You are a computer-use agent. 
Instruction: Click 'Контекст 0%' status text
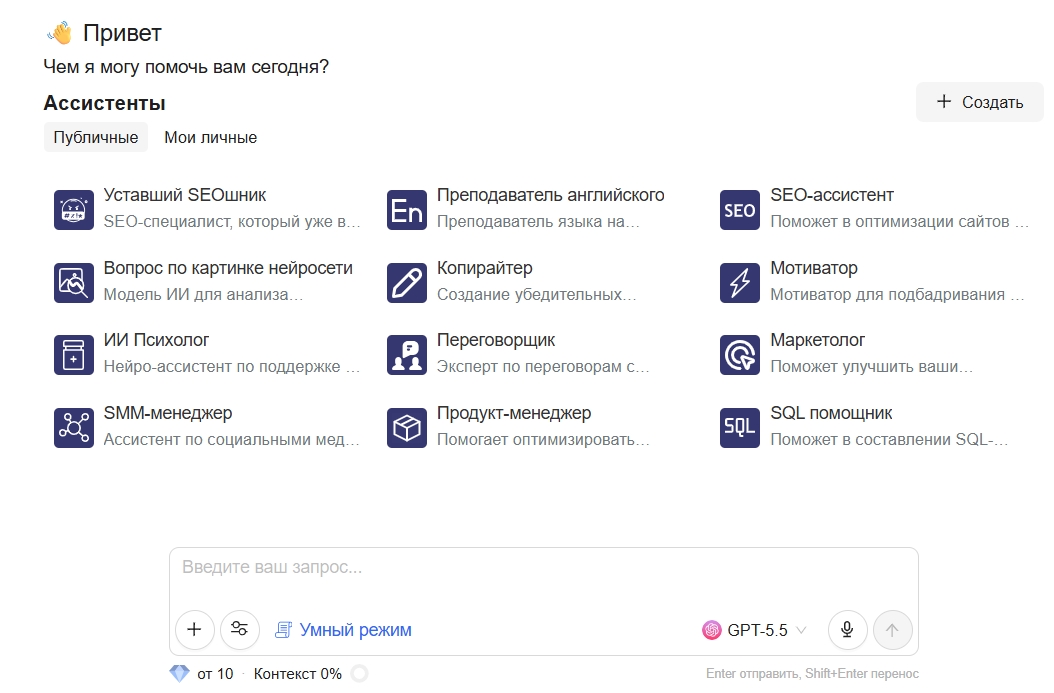tap(298, 674)
